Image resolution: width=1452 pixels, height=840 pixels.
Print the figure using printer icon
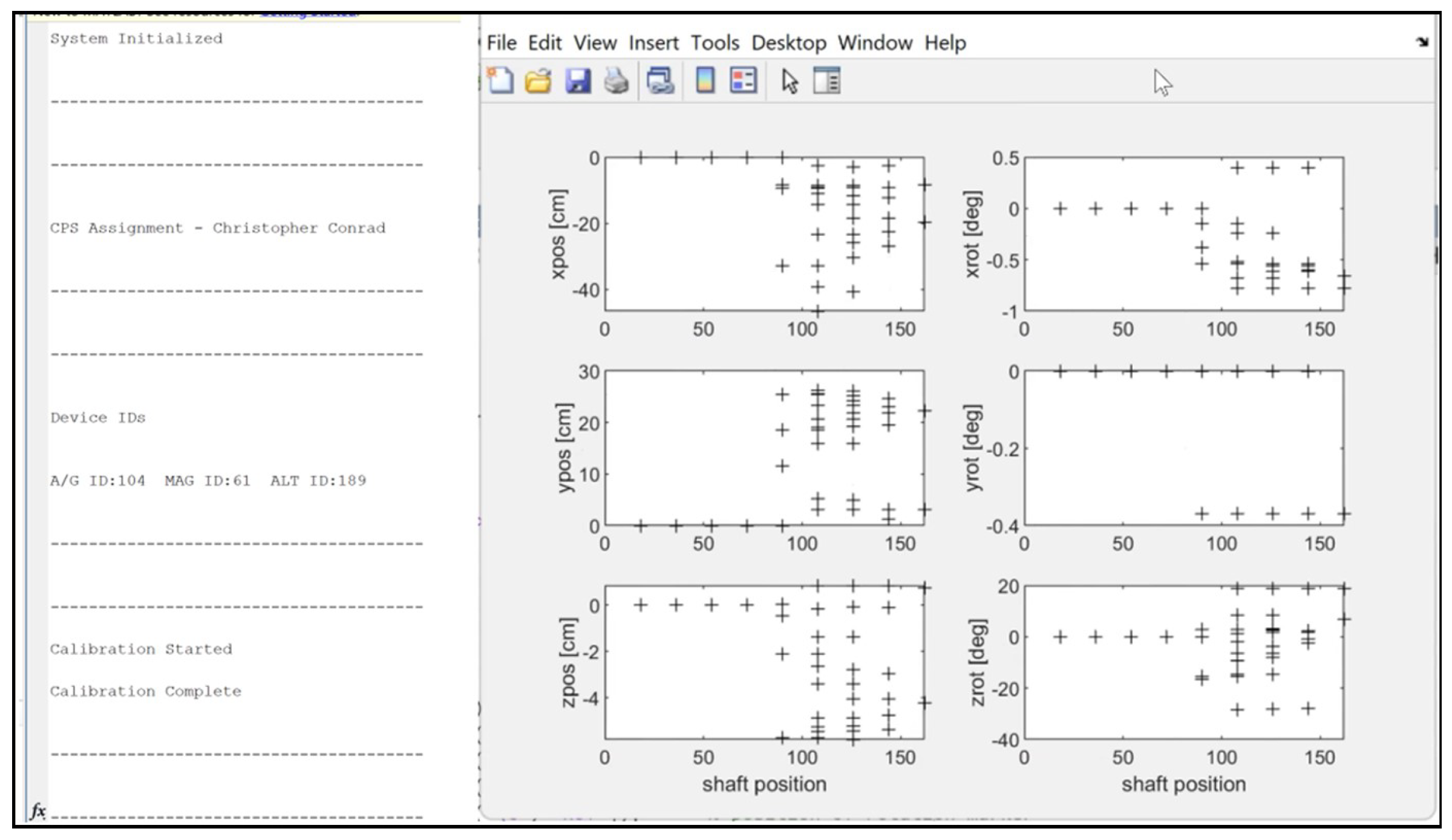point(616,80)
